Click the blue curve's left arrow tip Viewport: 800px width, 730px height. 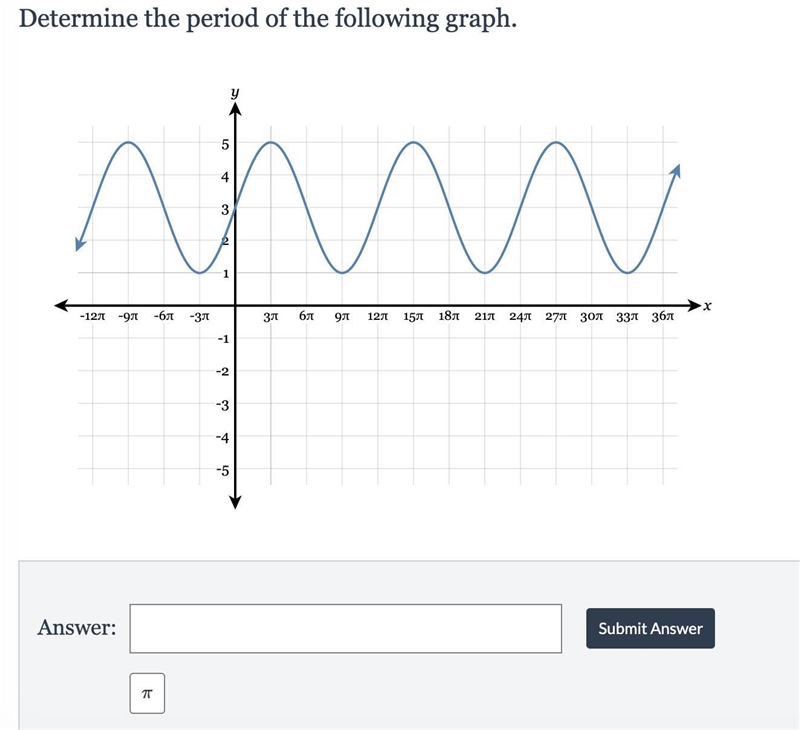click(x=80, y=244)
